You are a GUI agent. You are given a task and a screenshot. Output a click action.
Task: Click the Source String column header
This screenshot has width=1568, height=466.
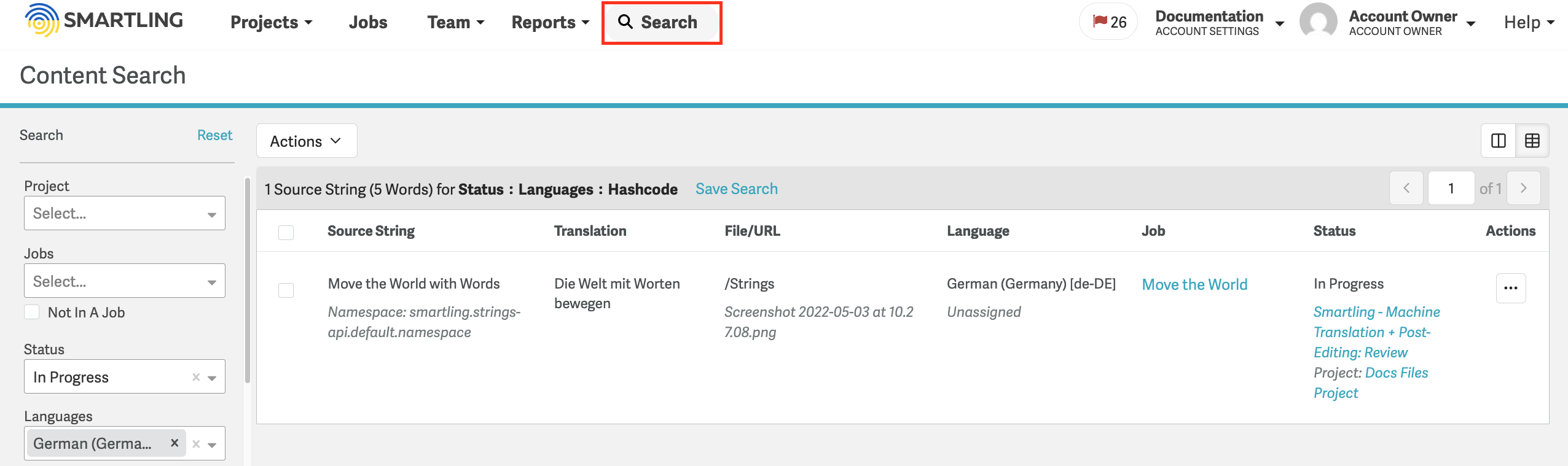pyautogui.click(x=370, y=231)
